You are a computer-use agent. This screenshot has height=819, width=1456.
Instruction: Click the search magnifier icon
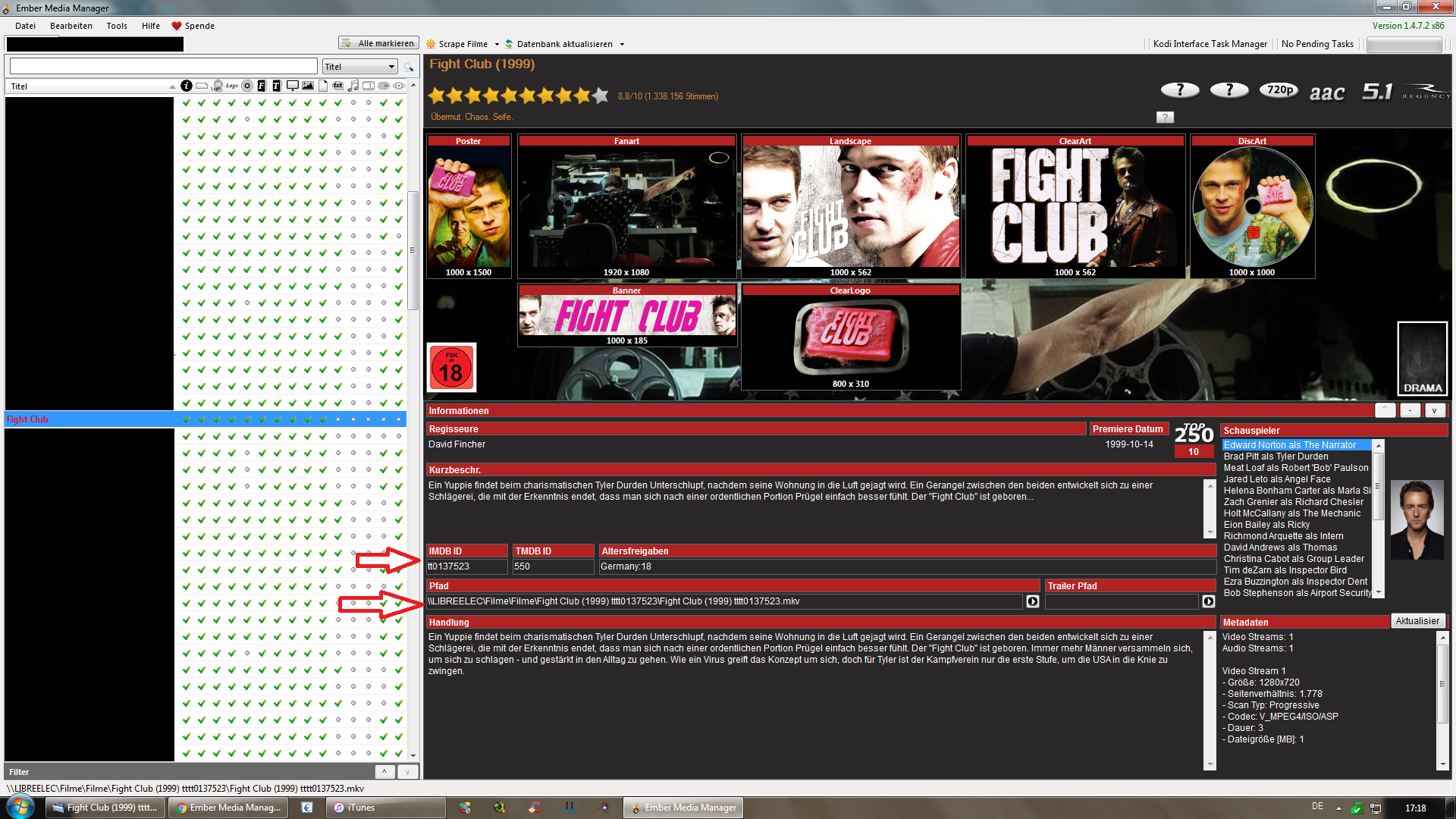(x=409, y=67)
